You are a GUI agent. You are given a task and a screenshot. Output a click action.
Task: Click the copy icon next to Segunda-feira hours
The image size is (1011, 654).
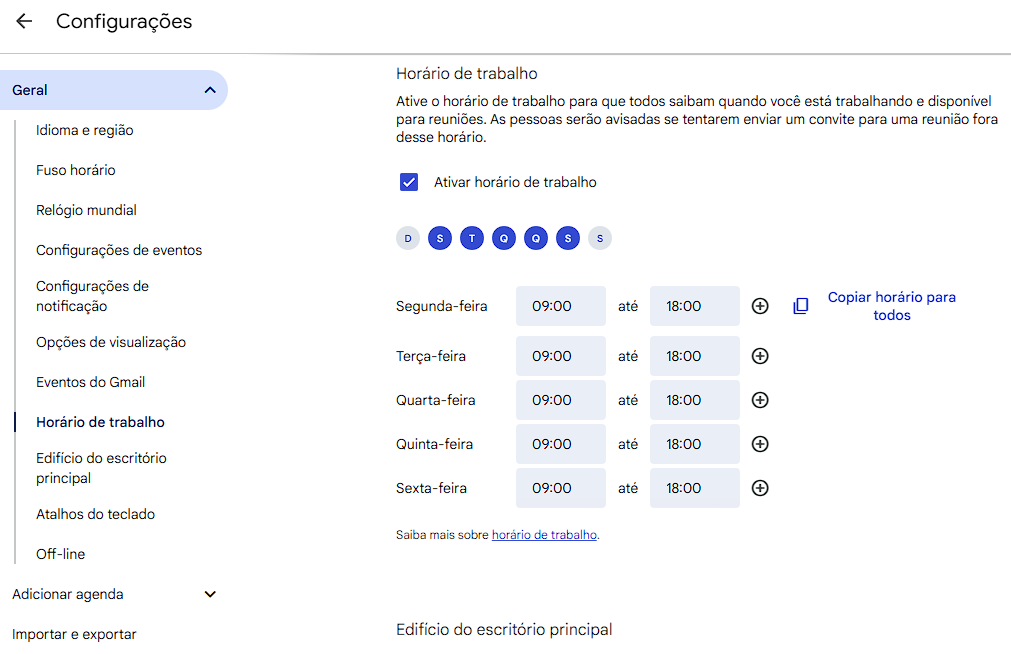(800, 306)
